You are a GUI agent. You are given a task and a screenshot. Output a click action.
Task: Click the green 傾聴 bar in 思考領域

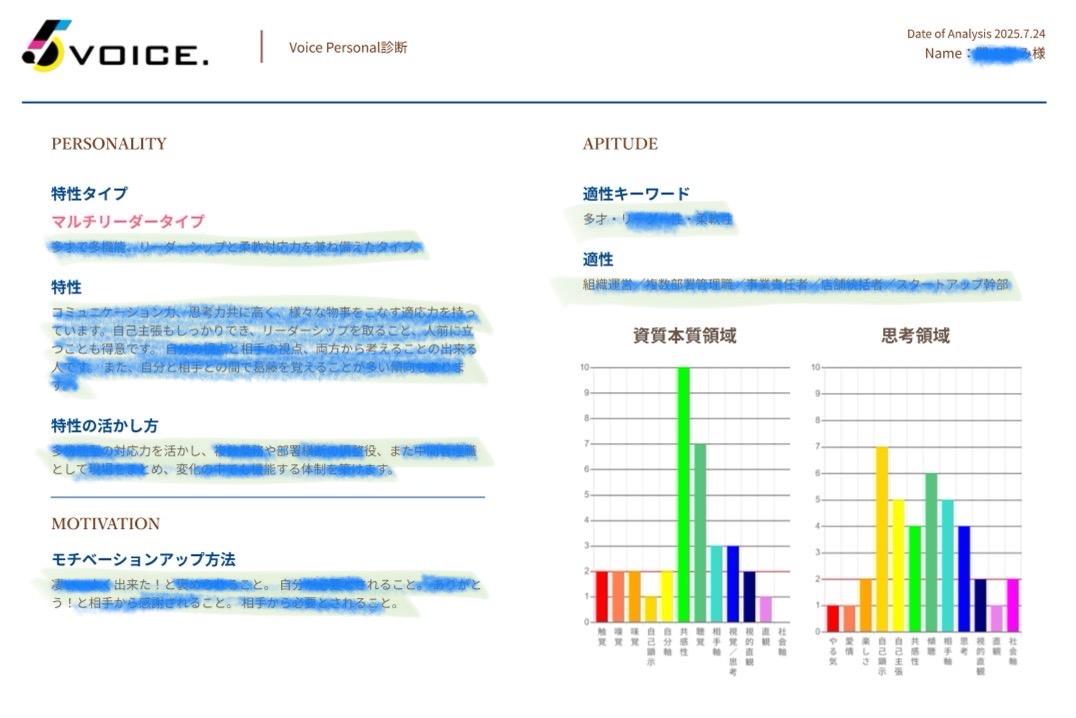pos(931,553)
